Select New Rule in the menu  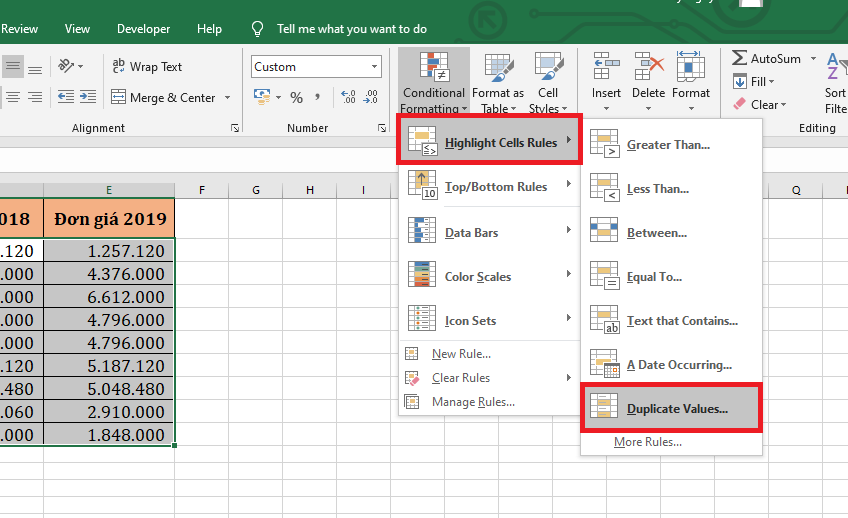(461, 354)
